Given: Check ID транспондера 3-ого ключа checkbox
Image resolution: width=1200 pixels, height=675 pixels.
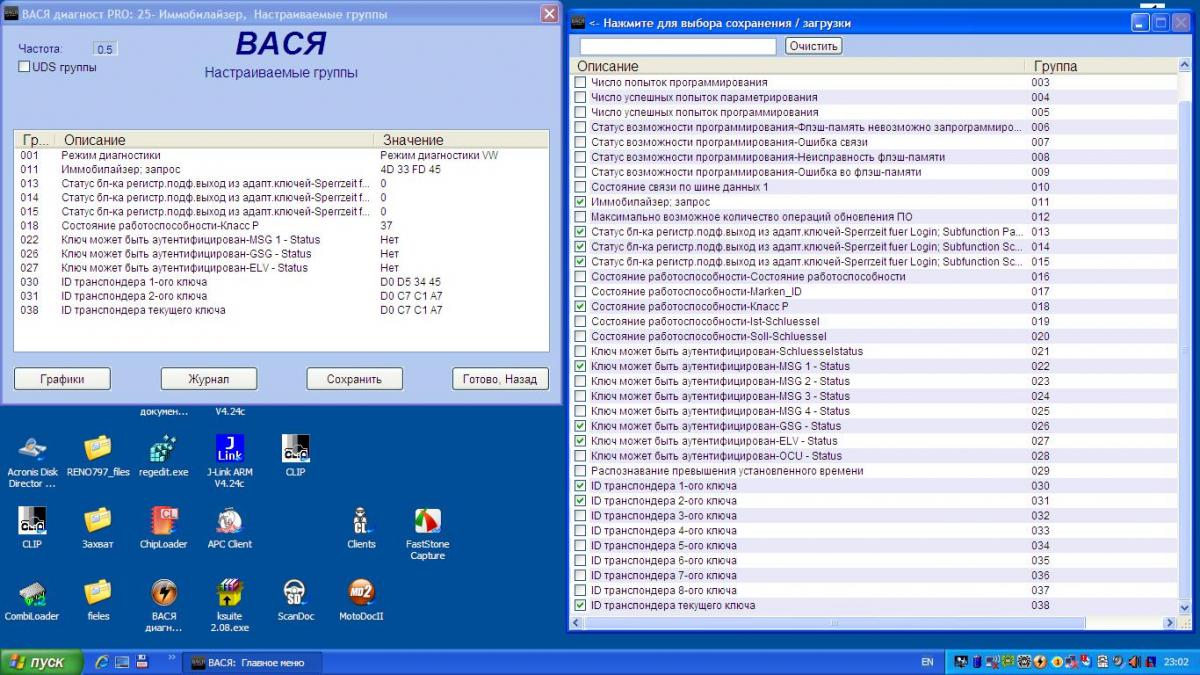Looking at the screenshot, I should click(580, 516).
